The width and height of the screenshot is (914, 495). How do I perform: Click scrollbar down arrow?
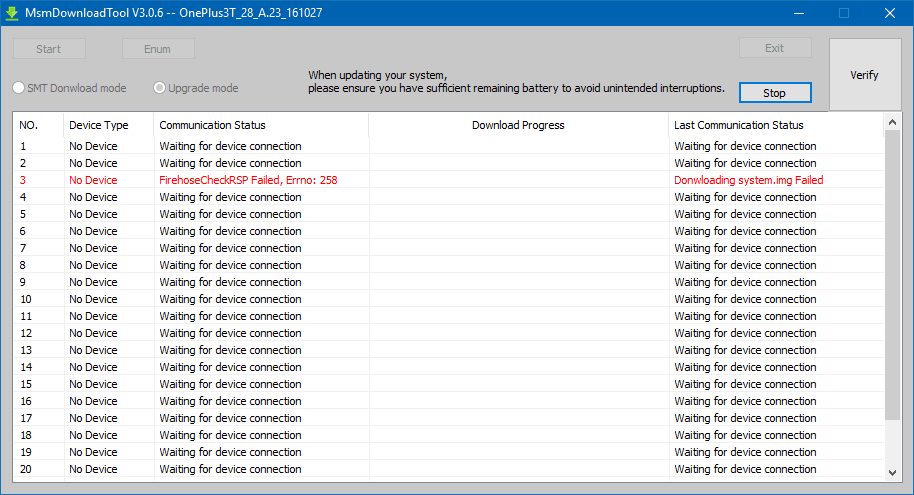(892, 472)
